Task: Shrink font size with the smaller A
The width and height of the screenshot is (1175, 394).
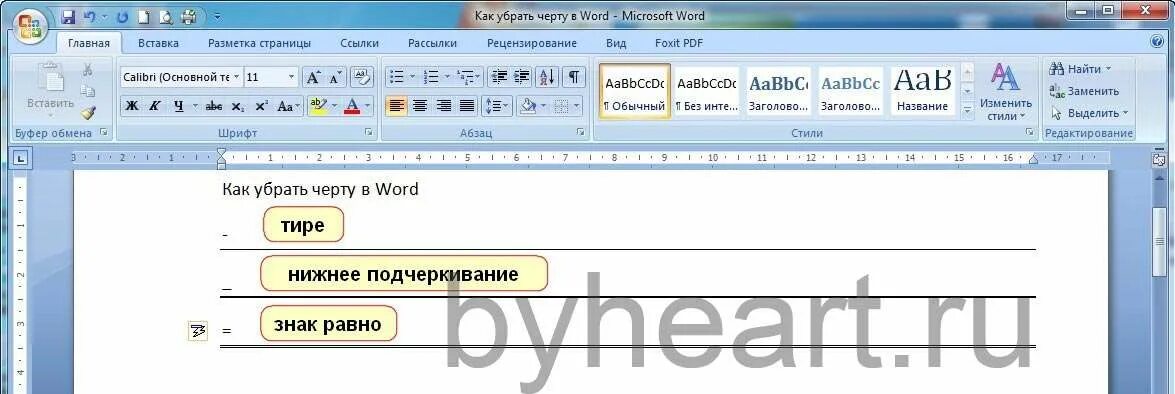Action: [x=335, y=77]
